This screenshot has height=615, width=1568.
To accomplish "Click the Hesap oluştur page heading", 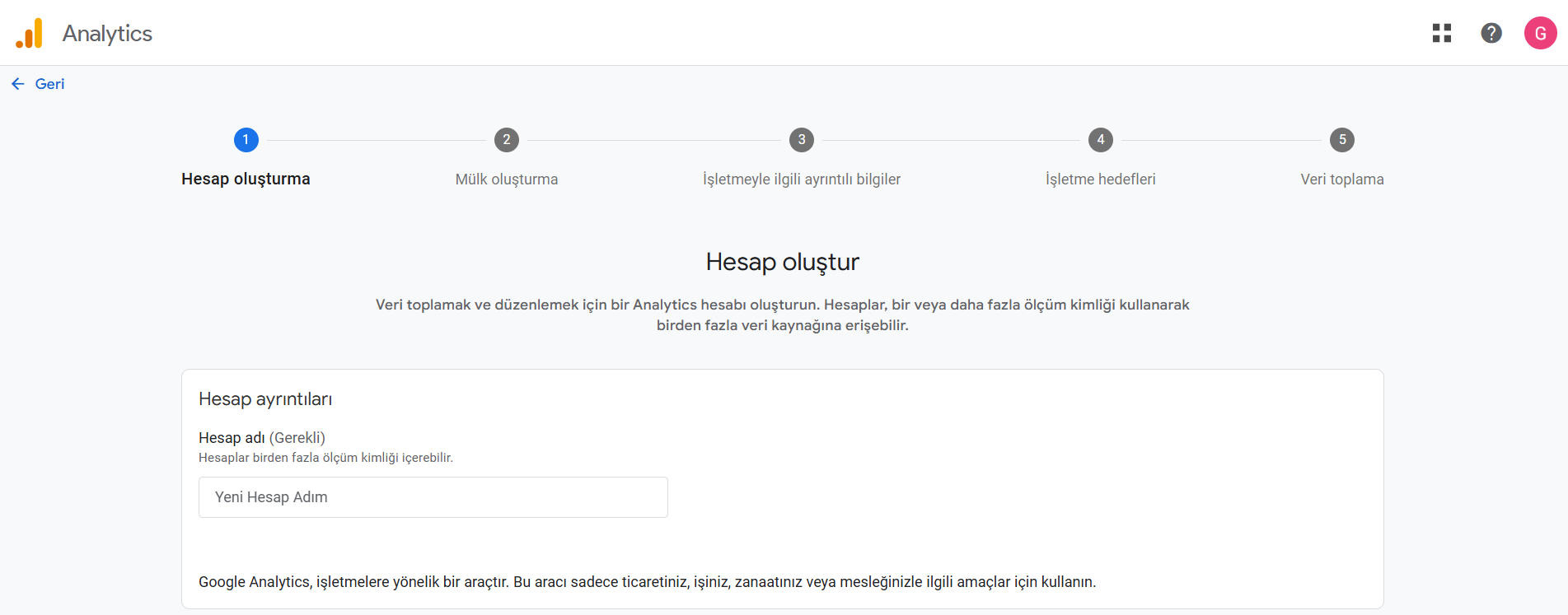I will [x=782, y=262].
